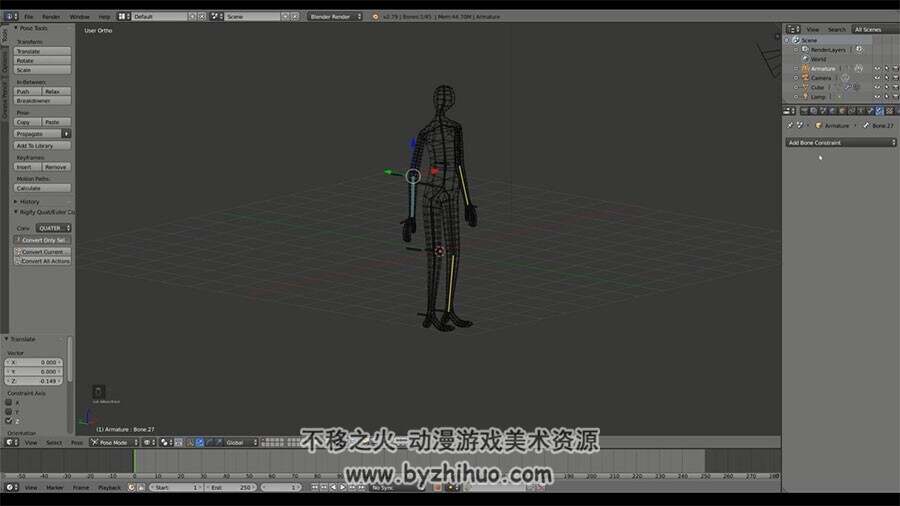Screen dimensions: 900x506
Task: Open the All Scenes outliner display dropdown
Action: coord(876,29)
